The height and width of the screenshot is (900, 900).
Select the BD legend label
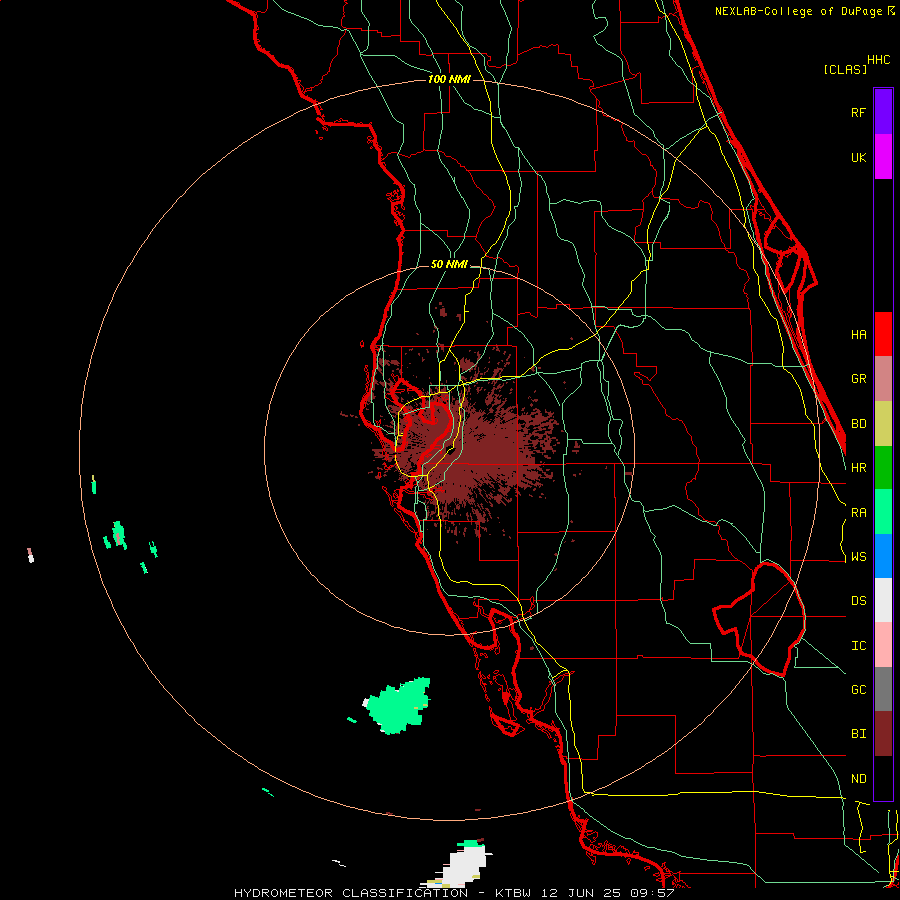pyautogui.click(x=858, y=424)
